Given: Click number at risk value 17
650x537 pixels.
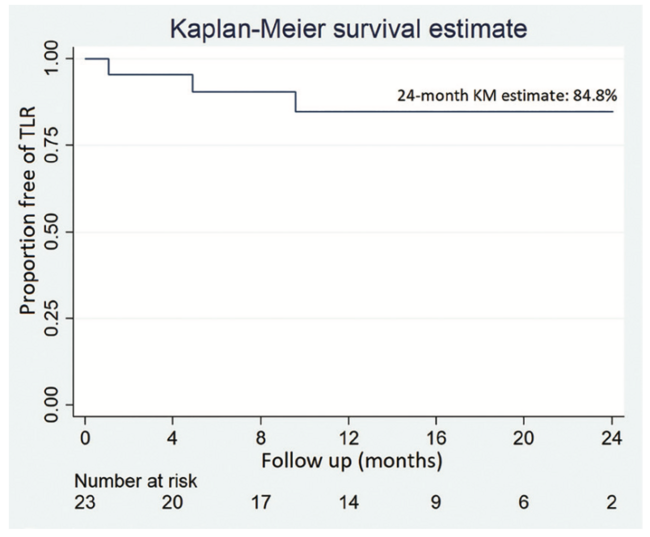Looking at the screenshot, I should tap(261, 503).
